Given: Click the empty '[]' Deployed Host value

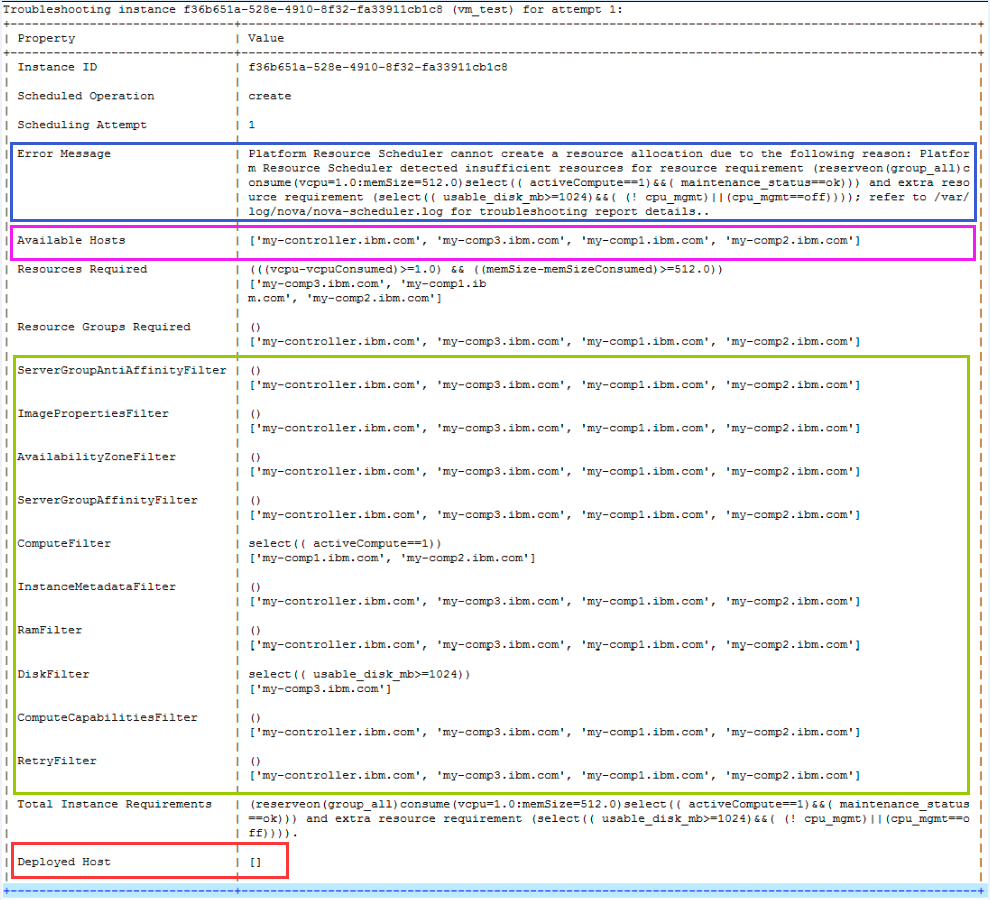Looking at the screenshot, I should [x=255, y=862].
